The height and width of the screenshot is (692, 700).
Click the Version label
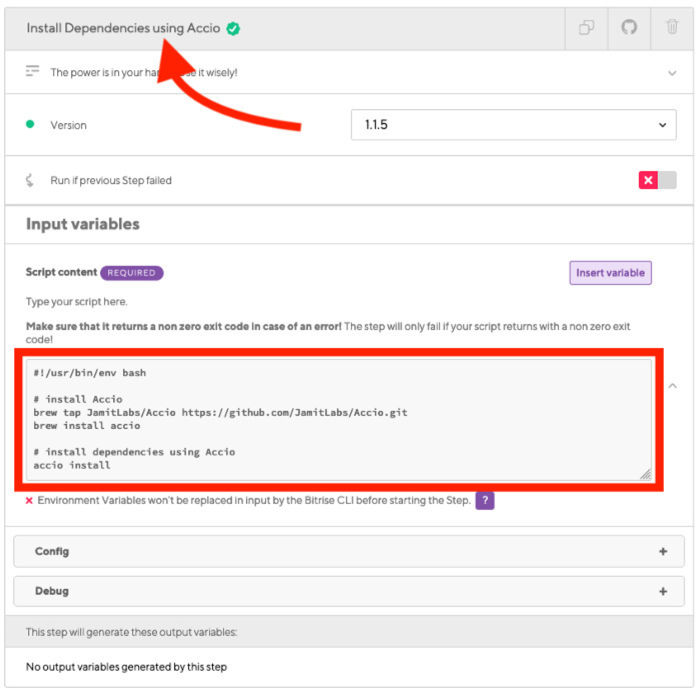coord(68,125)
